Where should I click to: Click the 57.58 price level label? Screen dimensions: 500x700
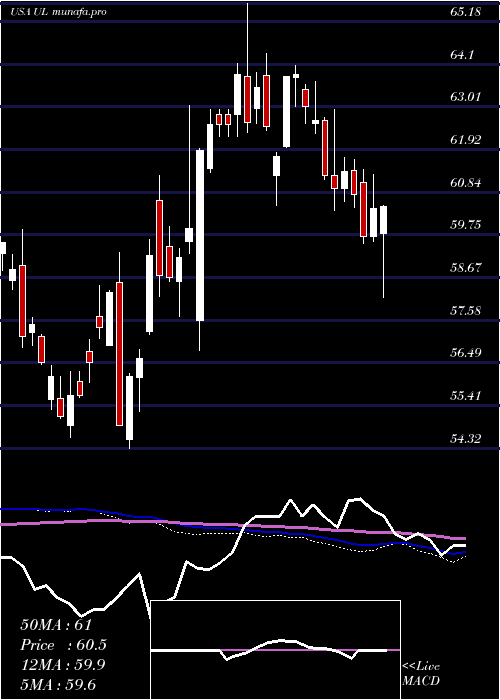(x=466, y=310)
